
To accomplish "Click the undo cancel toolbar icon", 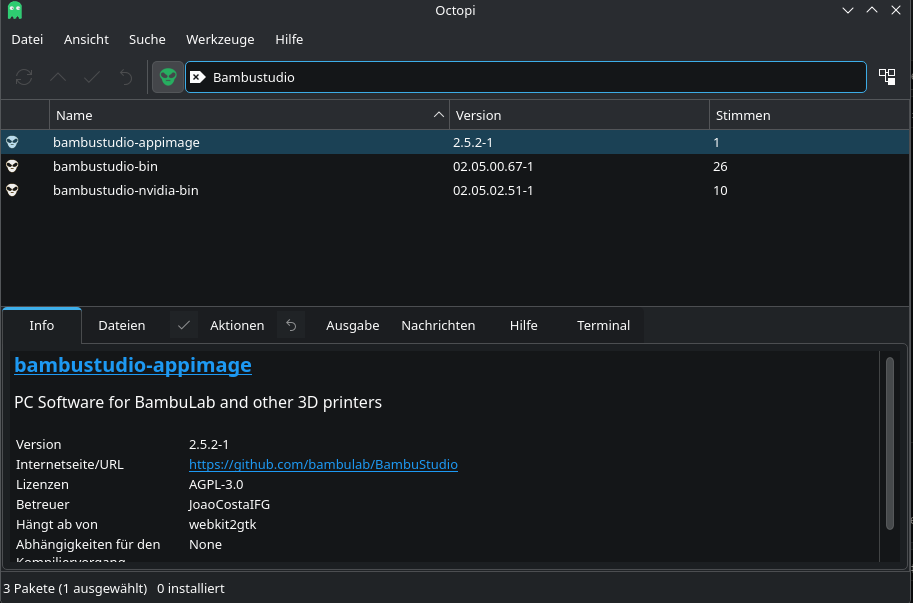I will pyautogui.click(x=126, y=77).
